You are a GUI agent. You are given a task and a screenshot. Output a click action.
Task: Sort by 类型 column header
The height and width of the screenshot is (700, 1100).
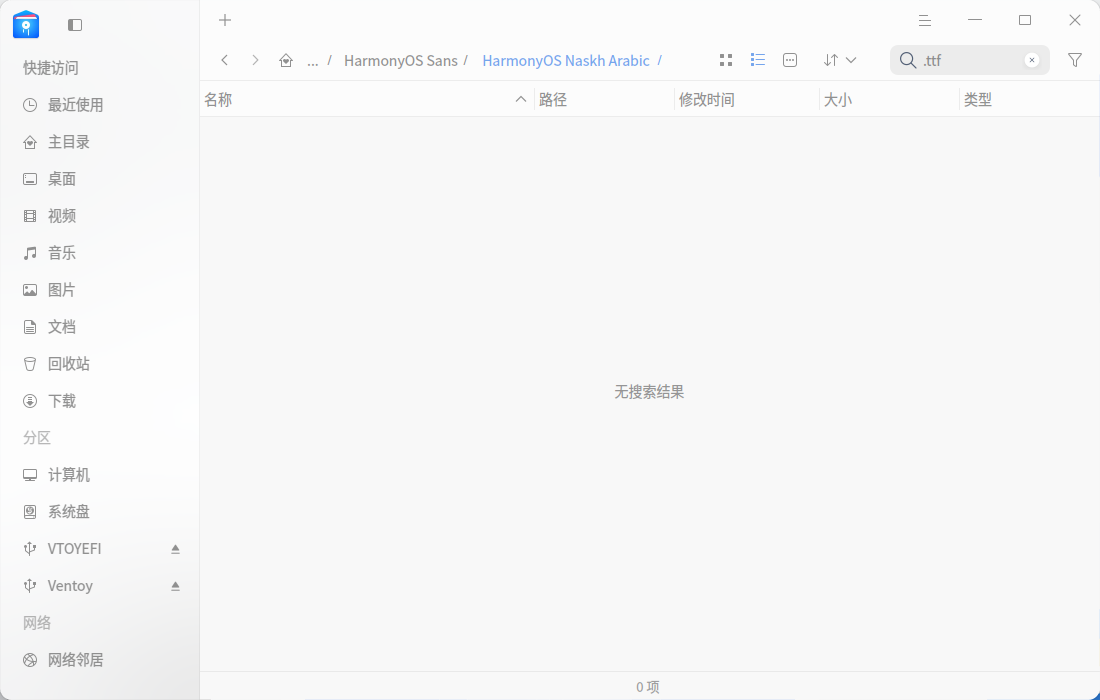coord(977,100)
